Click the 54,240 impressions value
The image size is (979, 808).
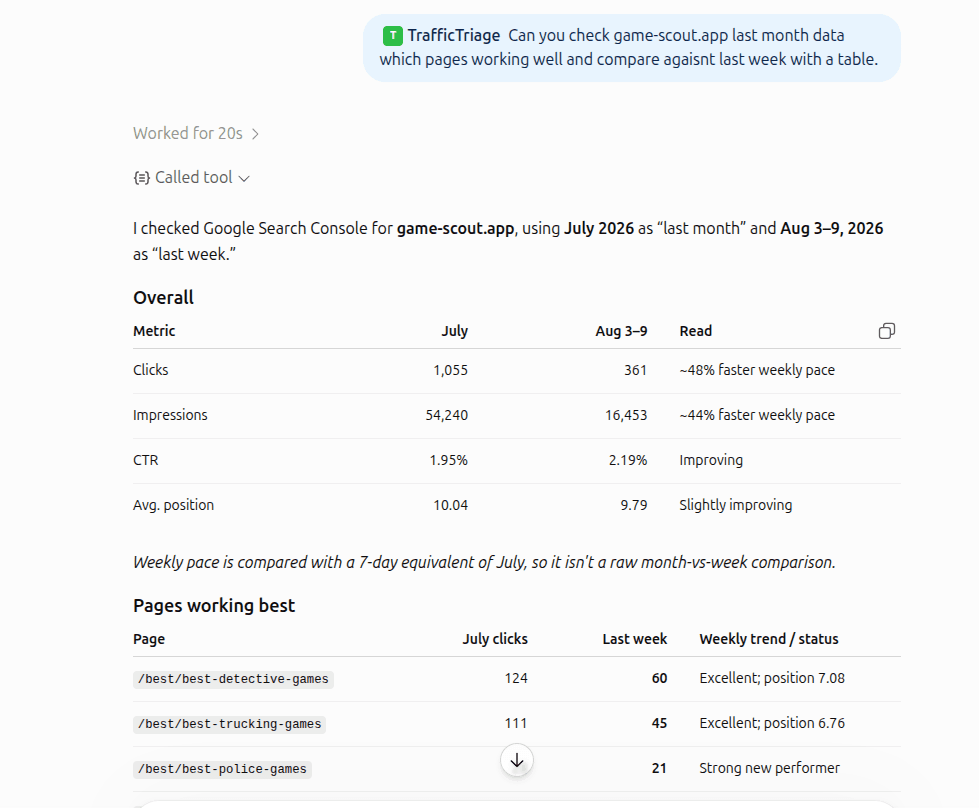pos(446,415)
